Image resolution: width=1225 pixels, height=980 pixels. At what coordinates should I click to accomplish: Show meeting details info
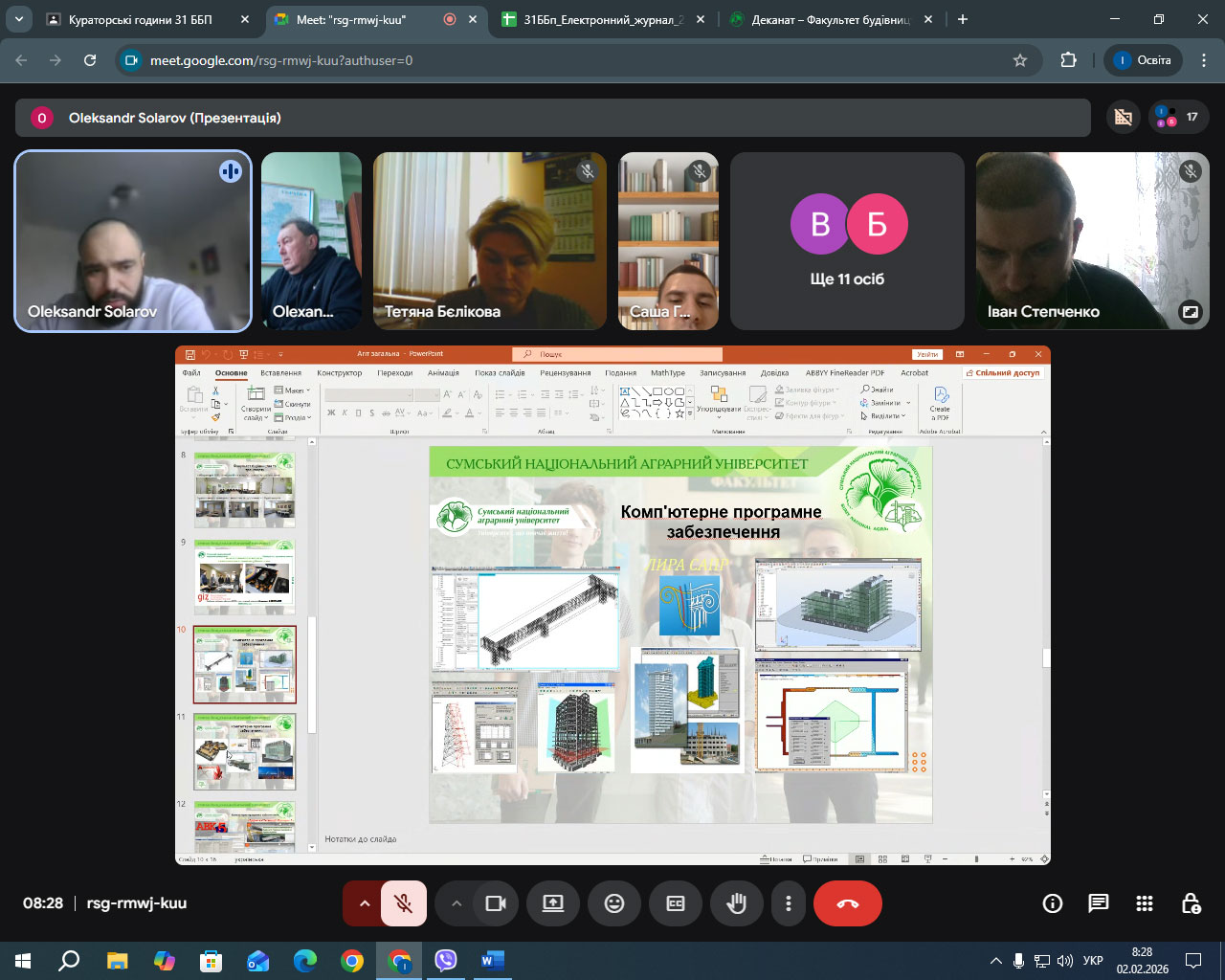coord(1052,903)
